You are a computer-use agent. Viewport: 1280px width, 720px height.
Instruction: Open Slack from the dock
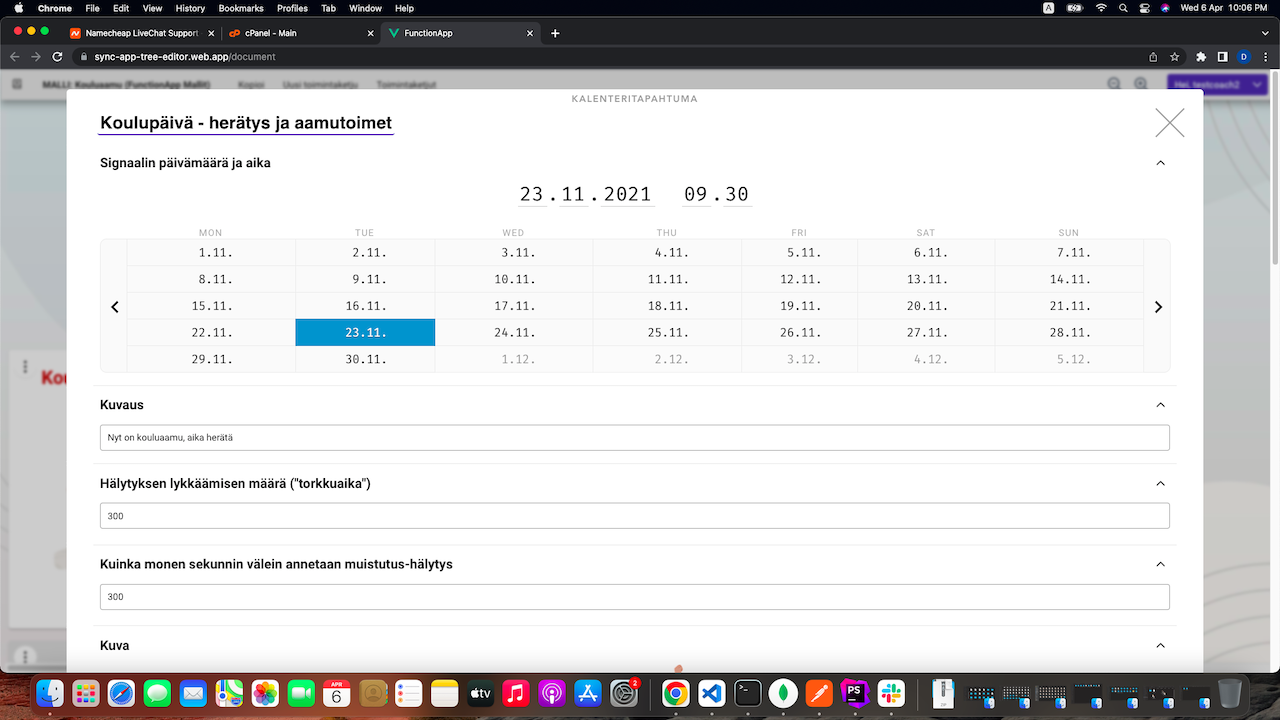coord(890,692)
